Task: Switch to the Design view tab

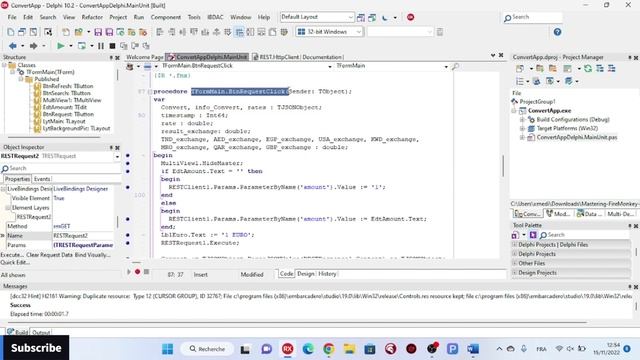Action: click(305, 274)
